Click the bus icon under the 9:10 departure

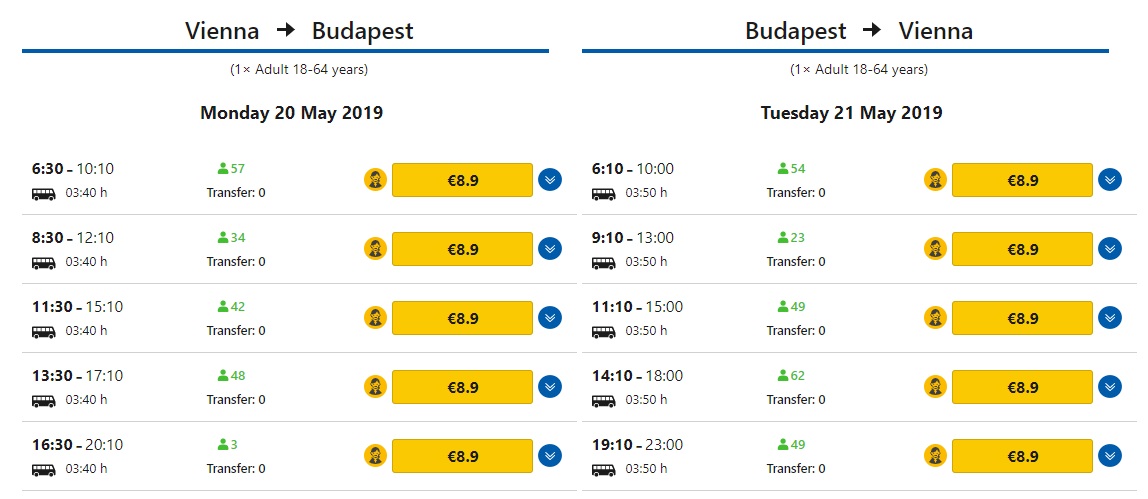[x=603, y=262]
